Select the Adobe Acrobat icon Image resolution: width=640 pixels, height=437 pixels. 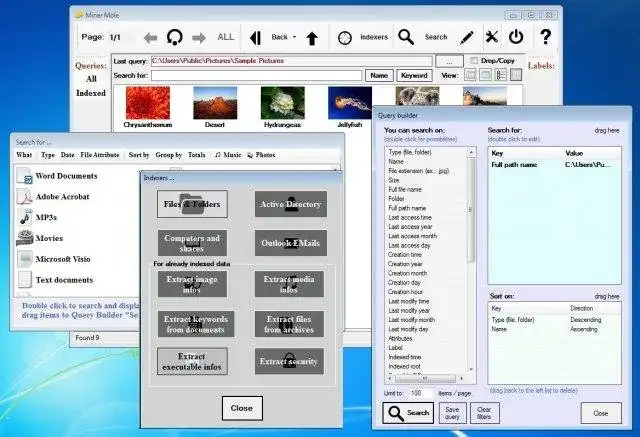coord(24,197)
